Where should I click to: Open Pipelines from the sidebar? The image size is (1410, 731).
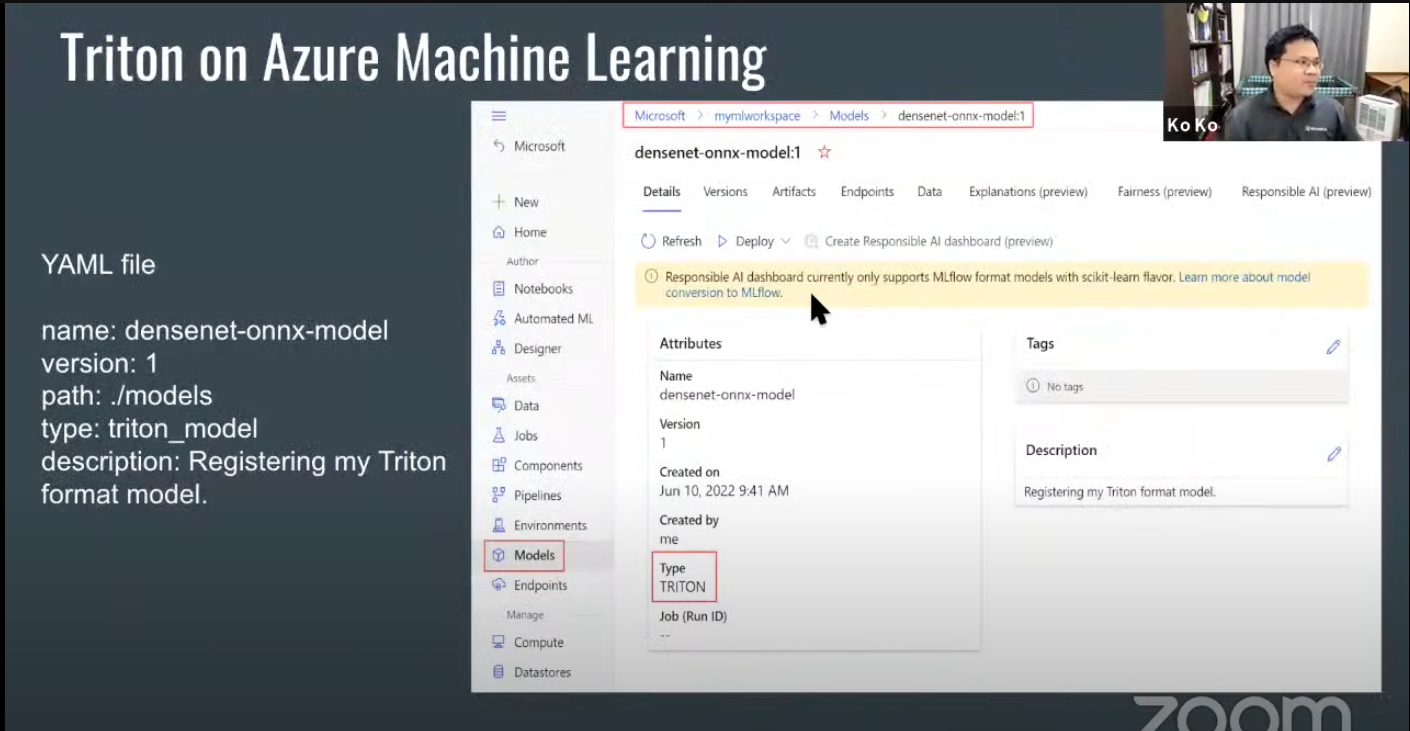(x=538, y=496)
